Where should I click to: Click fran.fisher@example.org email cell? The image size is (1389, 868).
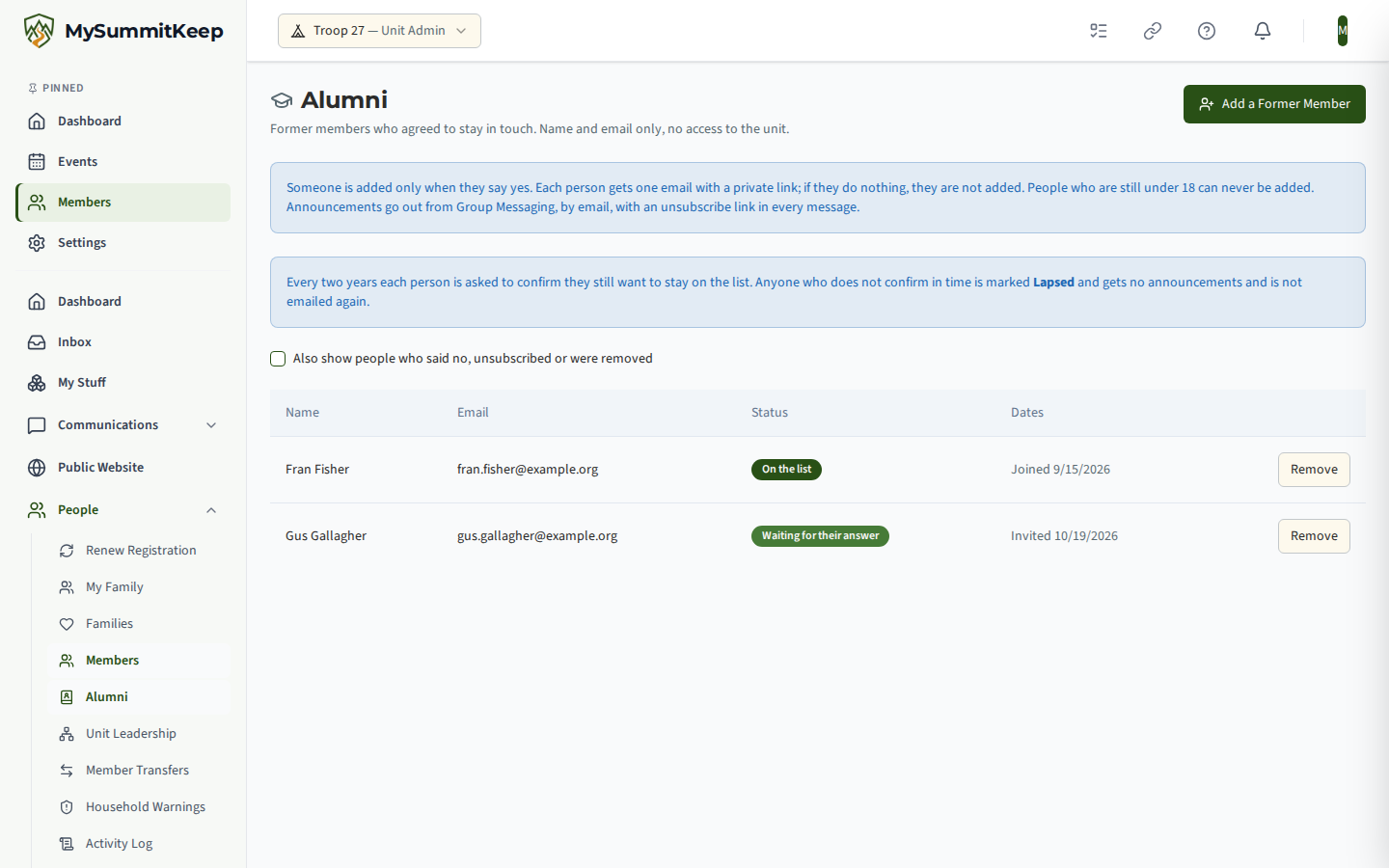(528, 470)
